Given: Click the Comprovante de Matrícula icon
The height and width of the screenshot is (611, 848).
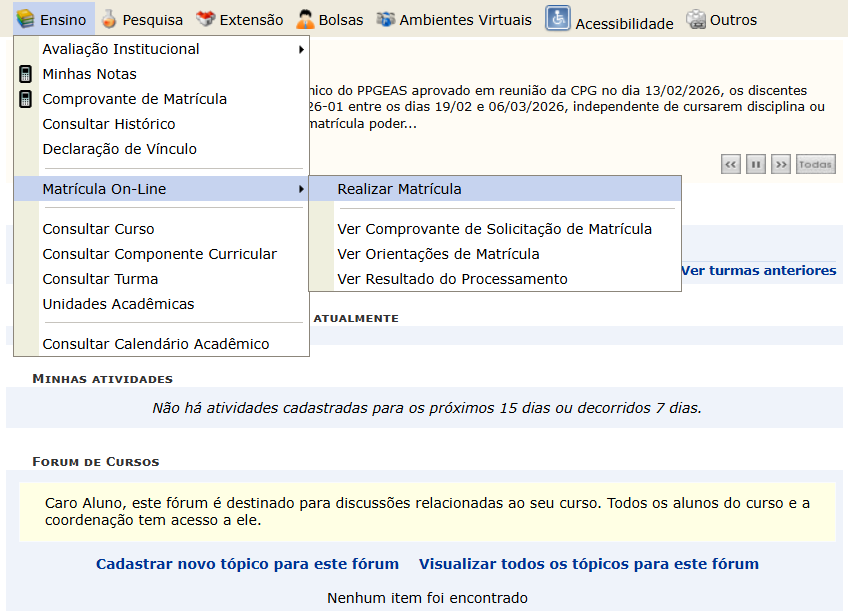Looking at the screenshot, I should pyautogui.click(x=26, y=99).
